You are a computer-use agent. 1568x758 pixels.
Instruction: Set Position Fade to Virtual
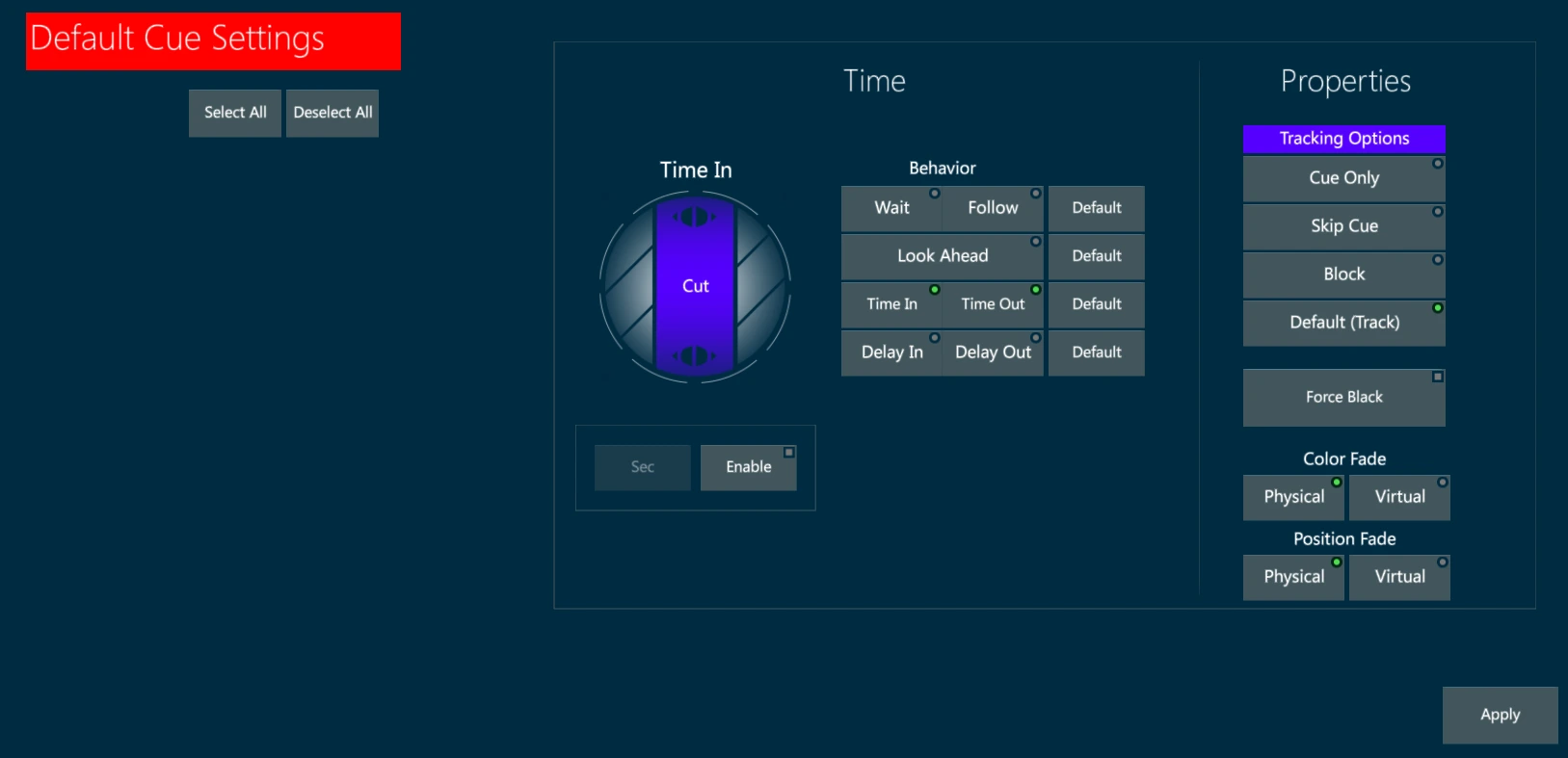1399,577
